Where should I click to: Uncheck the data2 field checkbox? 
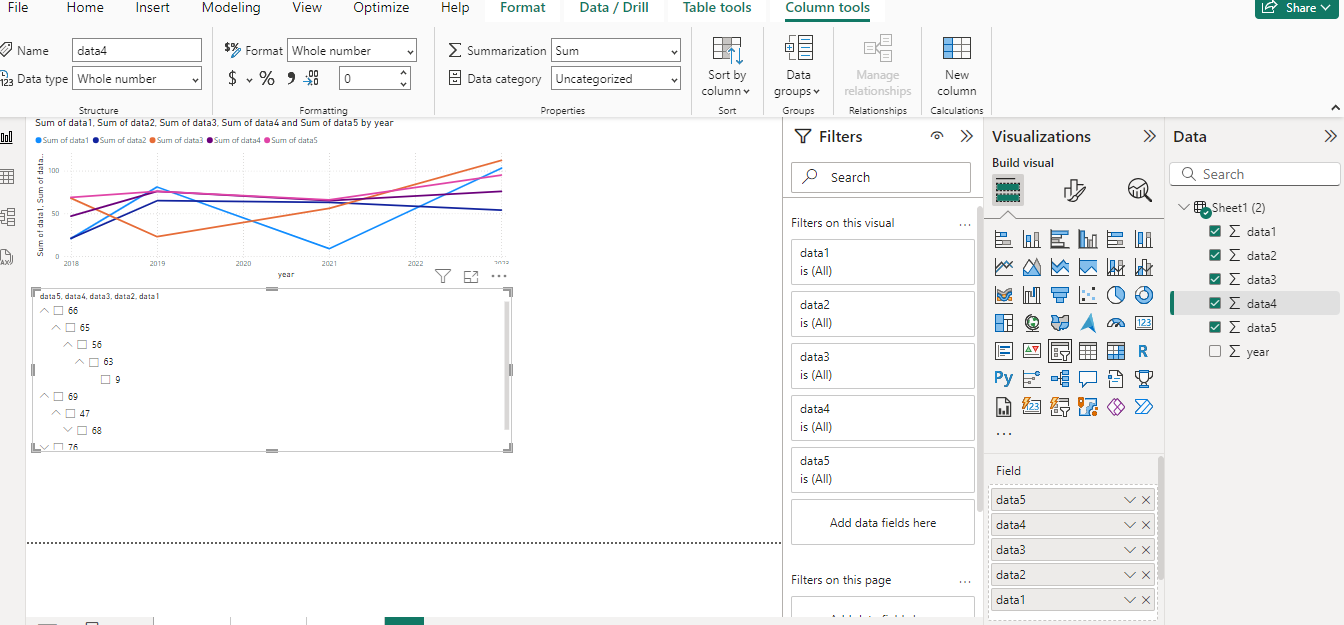point(1215,255)
